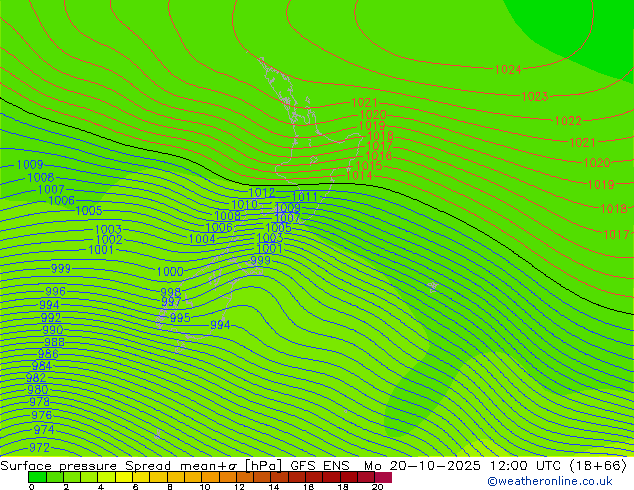Click the blue 982 isobar label
The width and height of the screenshot is (634, 490).
pos(36,378)
